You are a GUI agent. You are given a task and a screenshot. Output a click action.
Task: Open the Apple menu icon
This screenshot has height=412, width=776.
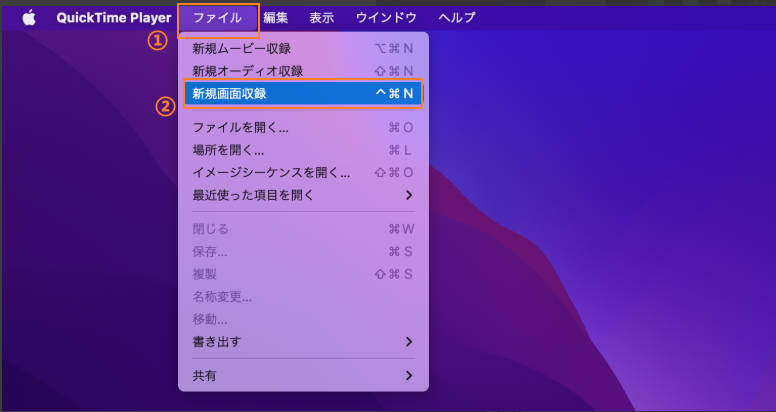(29, 18)
